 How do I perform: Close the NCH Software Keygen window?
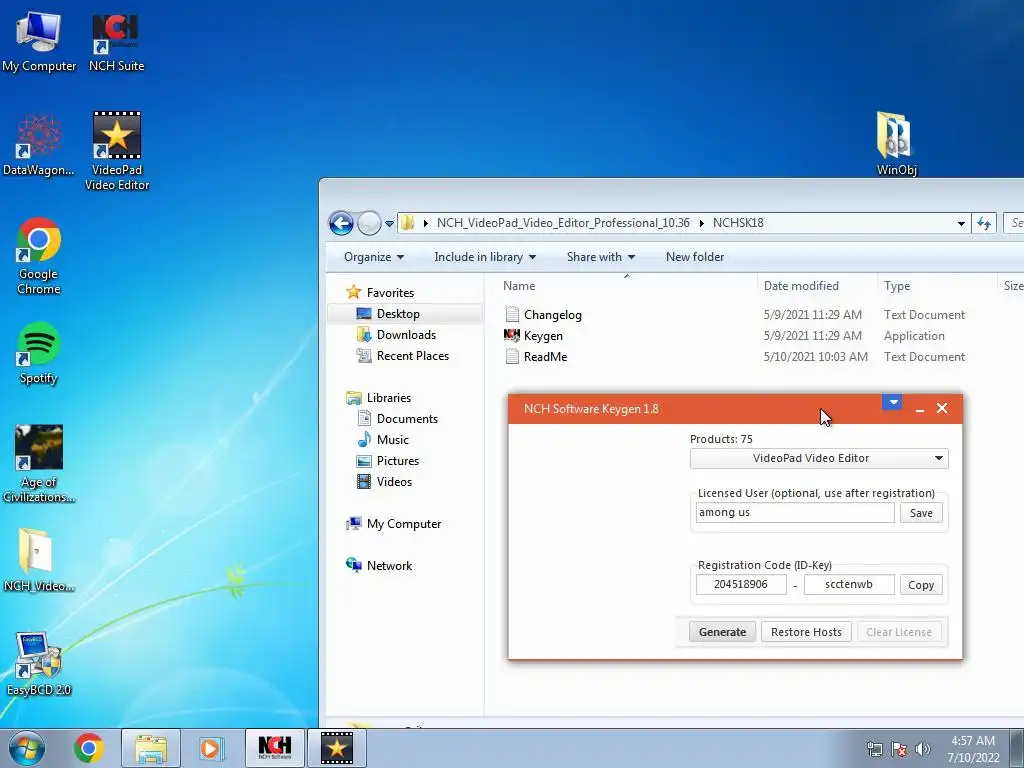(942, 408)
